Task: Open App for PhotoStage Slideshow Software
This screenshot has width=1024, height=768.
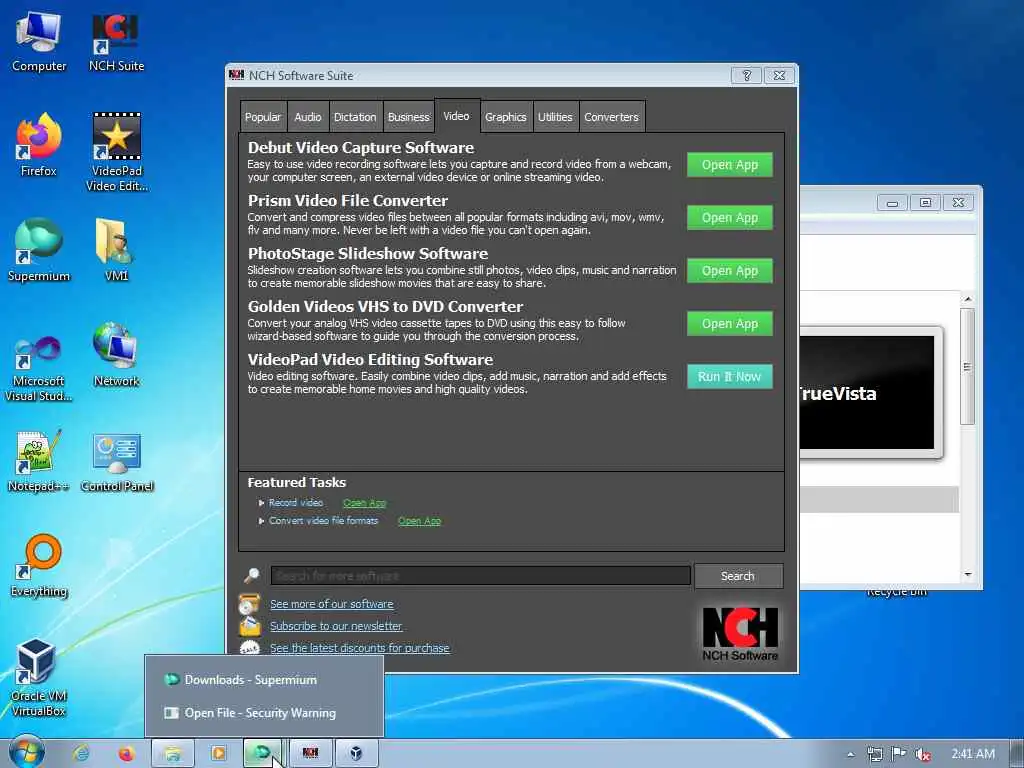Action: click(729, 270)
